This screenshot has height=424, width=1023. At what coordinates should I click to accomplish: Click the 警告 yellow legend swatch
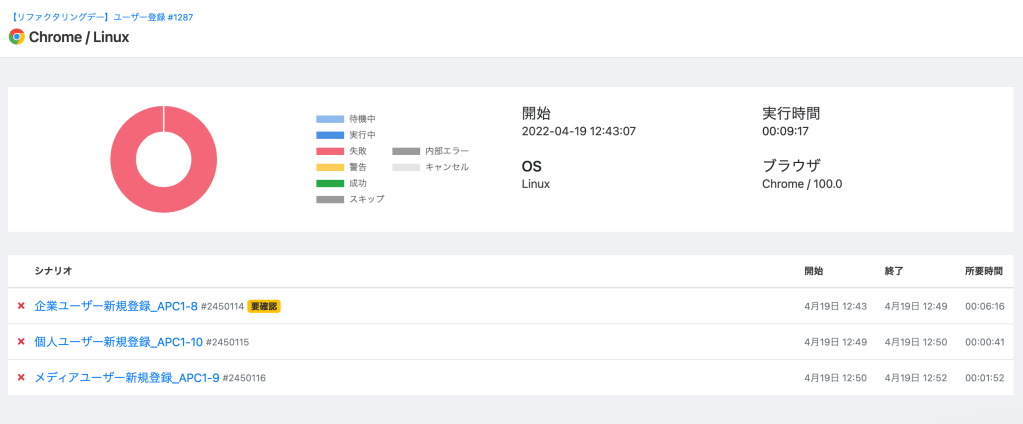coord(330,167)
